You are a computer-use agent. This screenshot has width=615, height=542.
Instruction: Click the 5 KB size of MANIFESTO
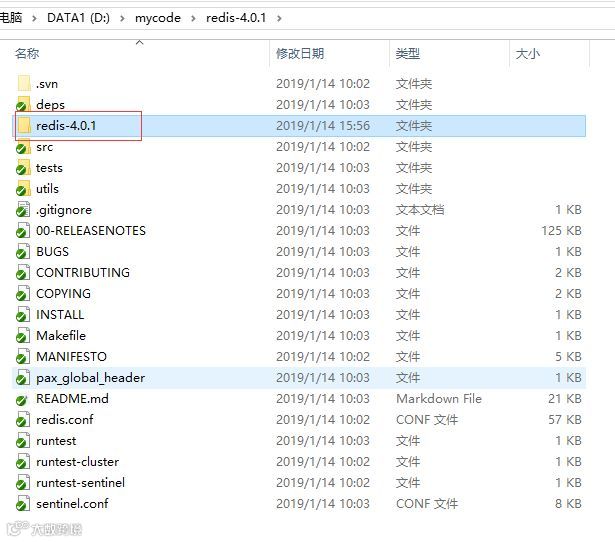568,356
